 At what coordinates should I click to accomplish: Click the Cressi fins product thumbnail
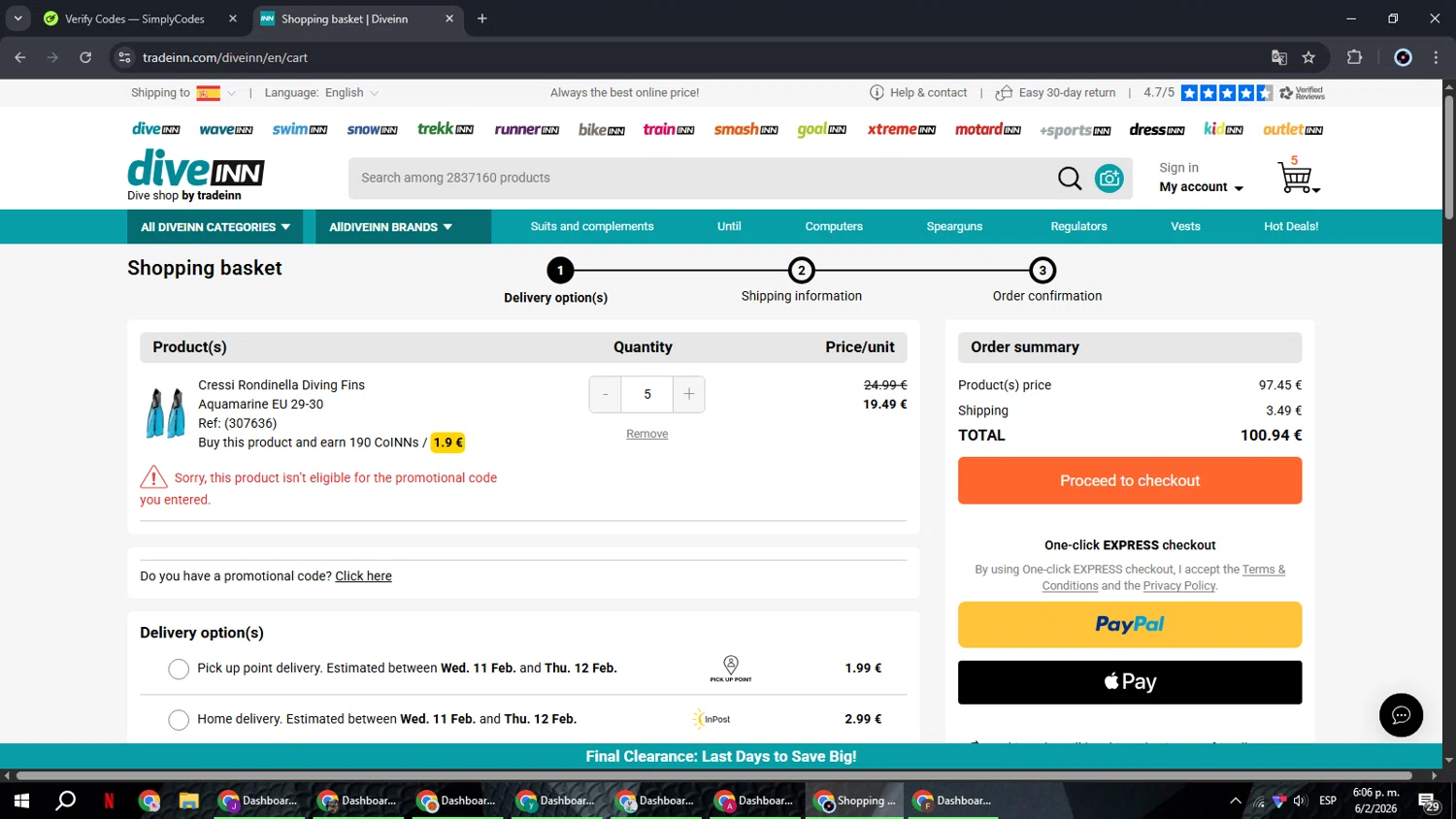point(165,413)
